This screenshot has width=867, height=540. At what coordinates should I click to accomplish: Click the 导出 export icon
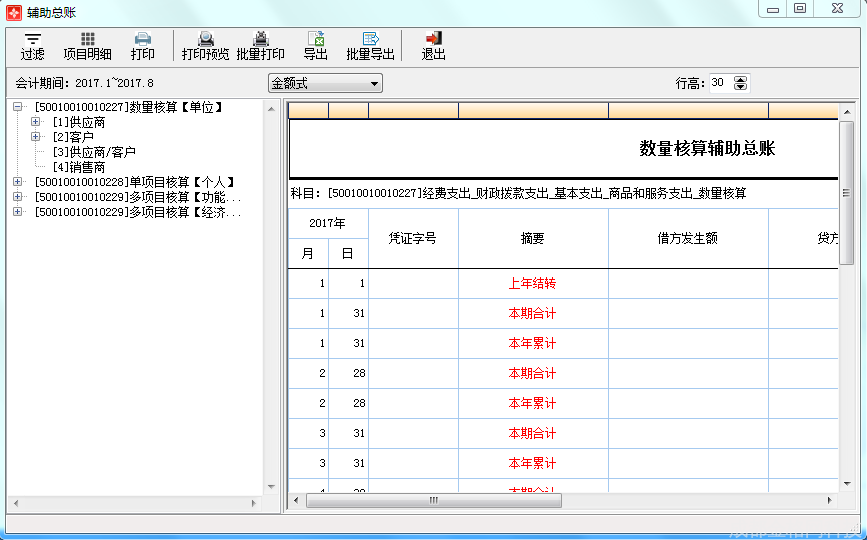click(315, 46)
